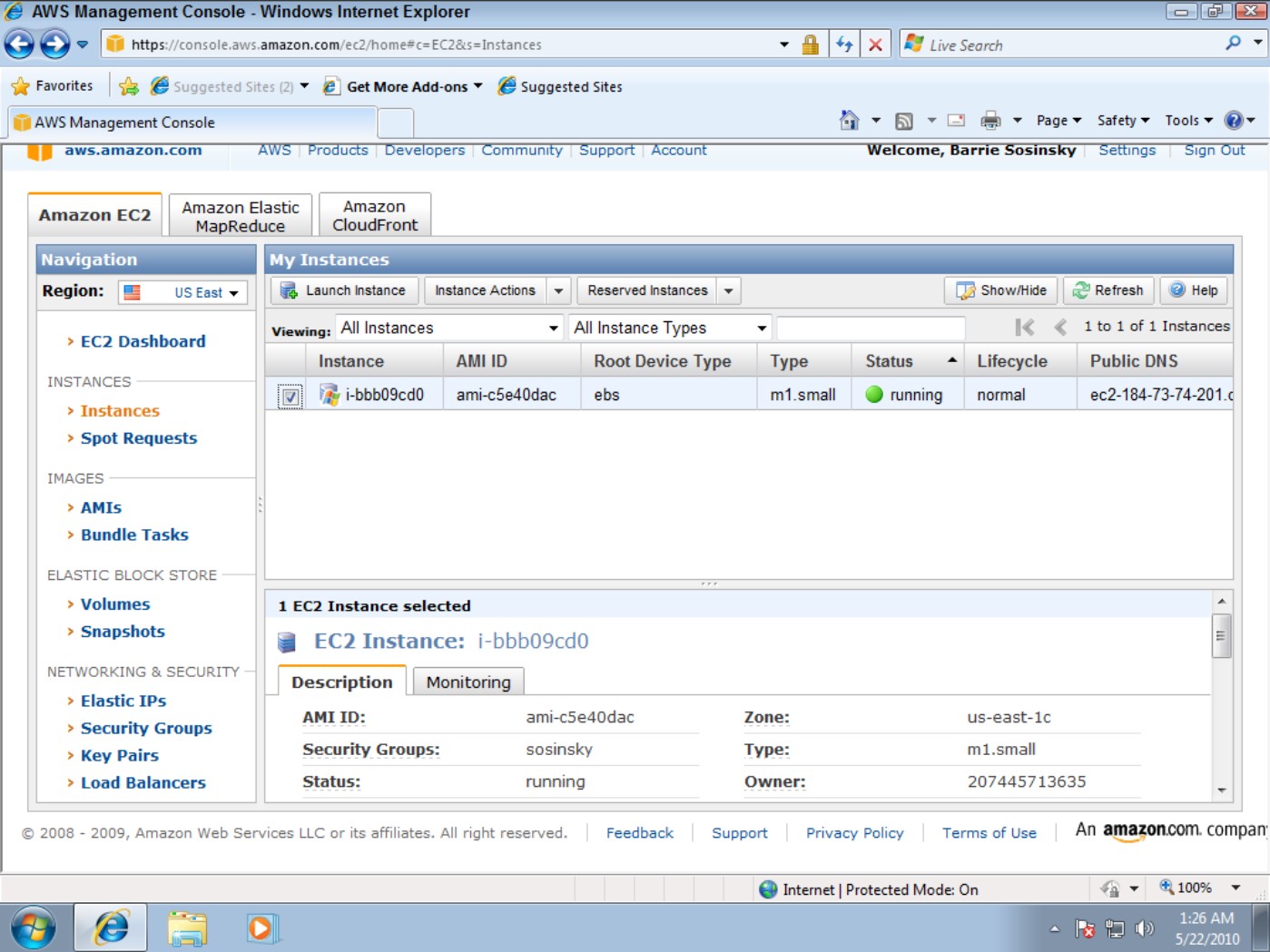Click the Refresh instances button
The image size is (1270, 952).
pyautogui.click(x=1108, y=290)
